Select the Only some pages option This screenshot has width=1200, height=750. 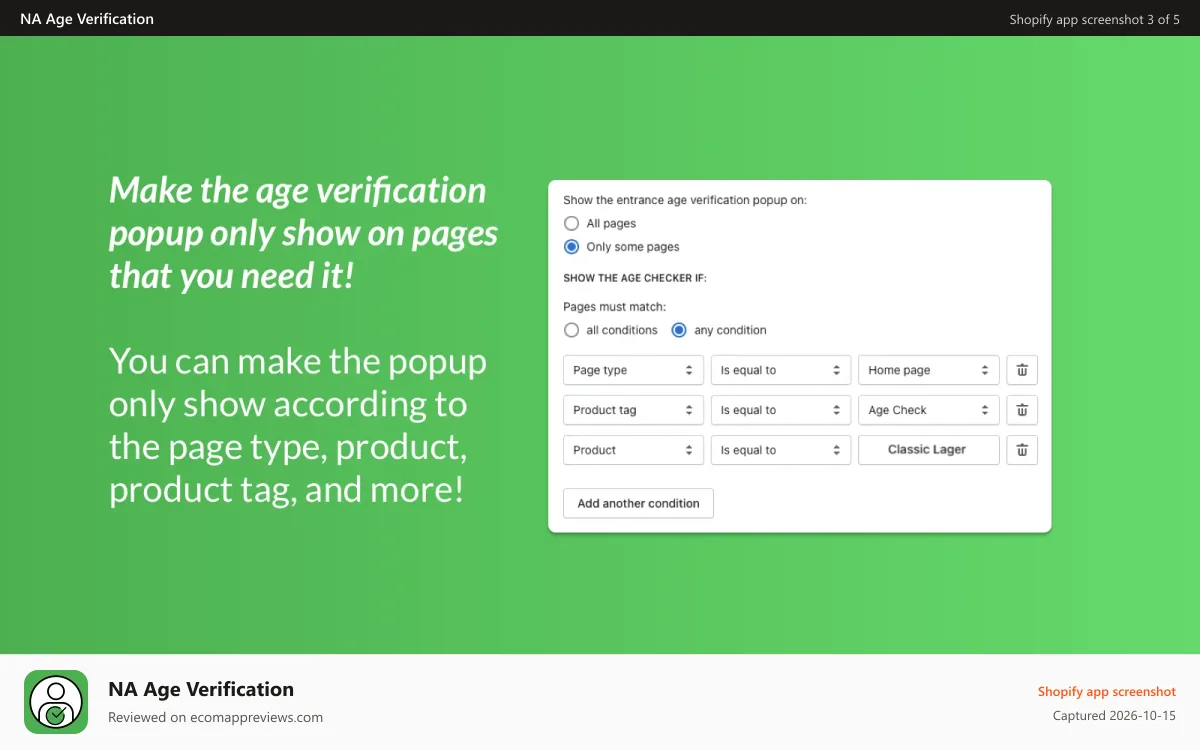click(572, 246)
